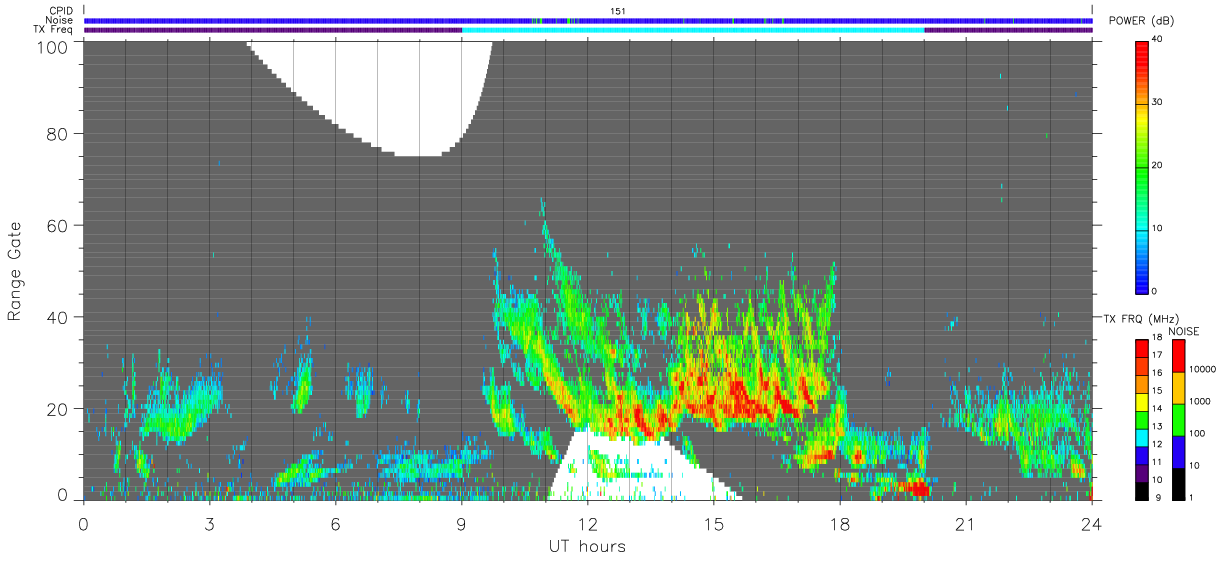The image size is (1228, 567).
Task: Click the x-axis tick label 24
Action: 1092,524
